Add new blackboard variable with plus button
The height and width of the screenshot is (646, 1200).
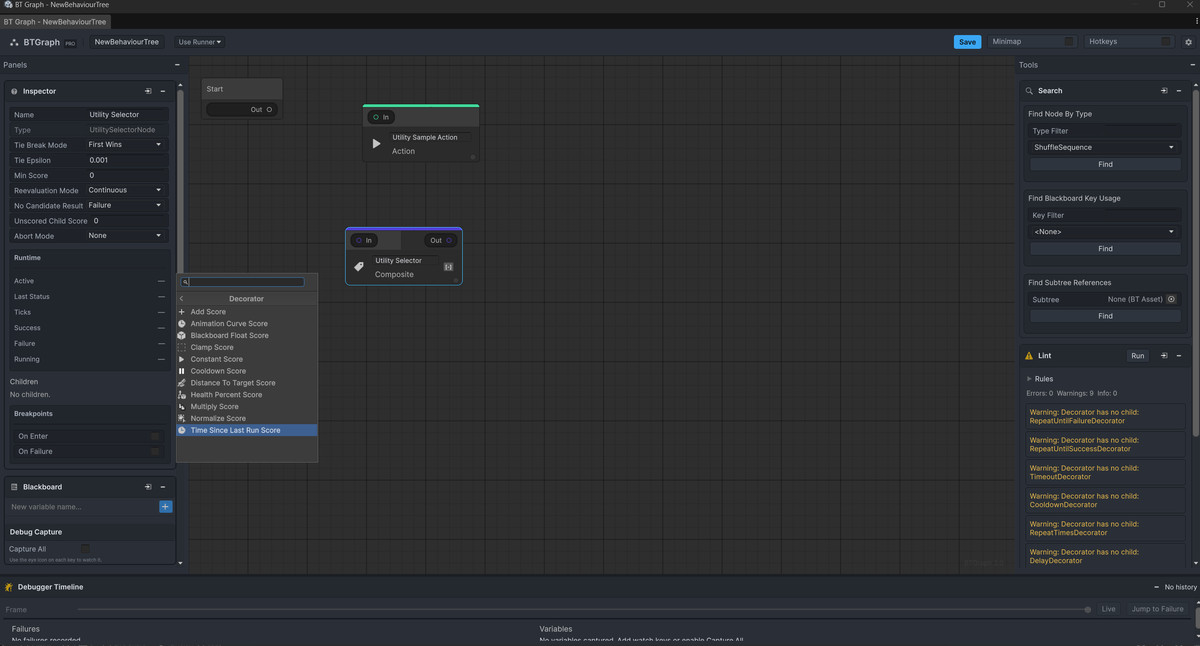(166, 507)
